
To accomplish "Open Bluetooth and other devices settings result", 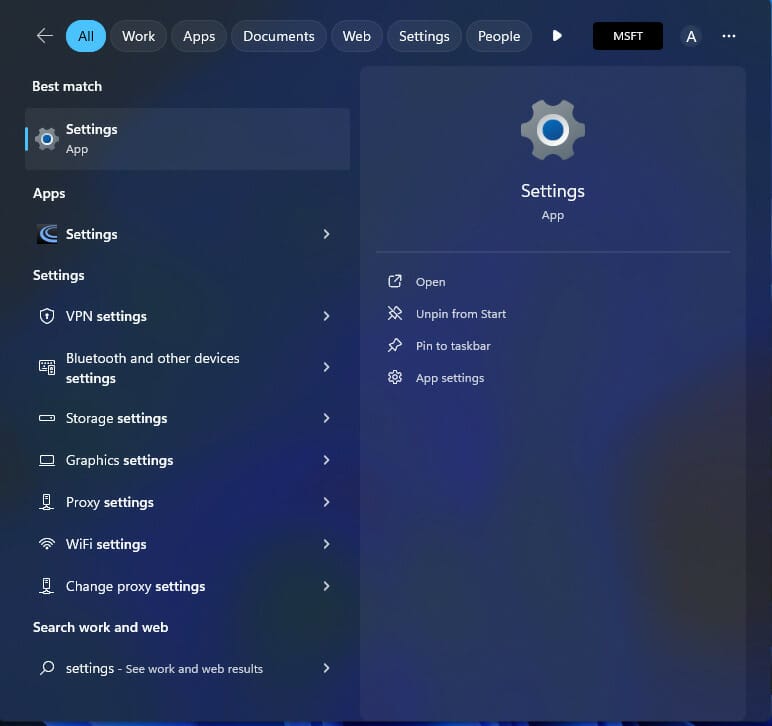I will [x=188, y=367].
